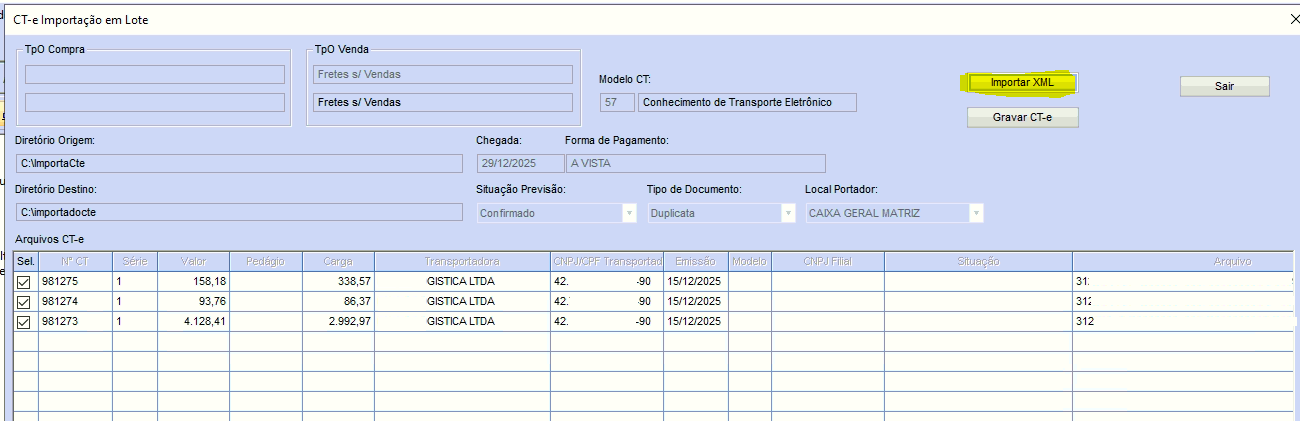Click the Importar XML button
The width and height of the screenshot is (1300, 421).
pos(1021,82)
